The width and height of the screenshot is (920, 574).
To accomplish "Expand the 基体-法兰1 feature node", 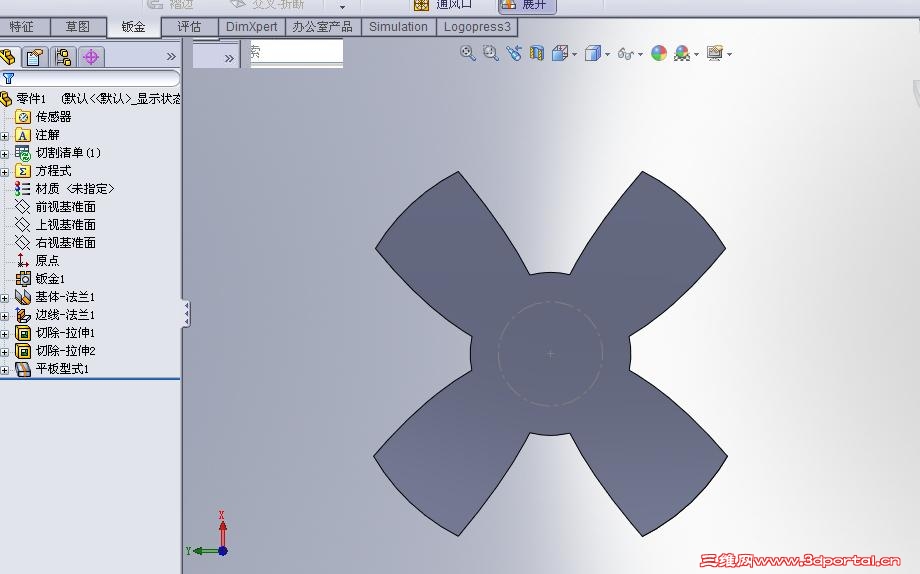I will click(5, 298).
